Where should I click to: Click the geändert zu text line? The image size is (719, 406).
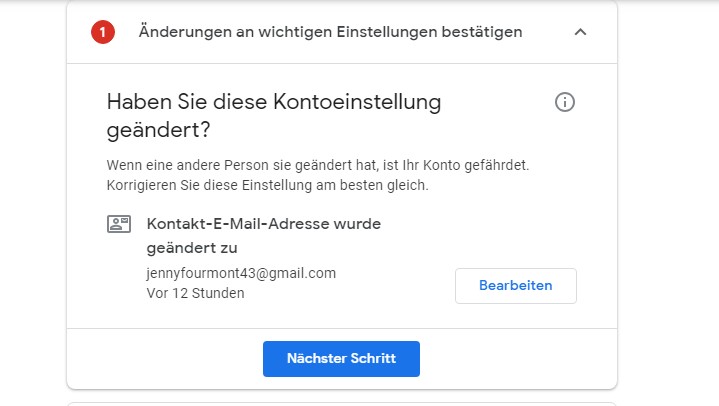192,248
